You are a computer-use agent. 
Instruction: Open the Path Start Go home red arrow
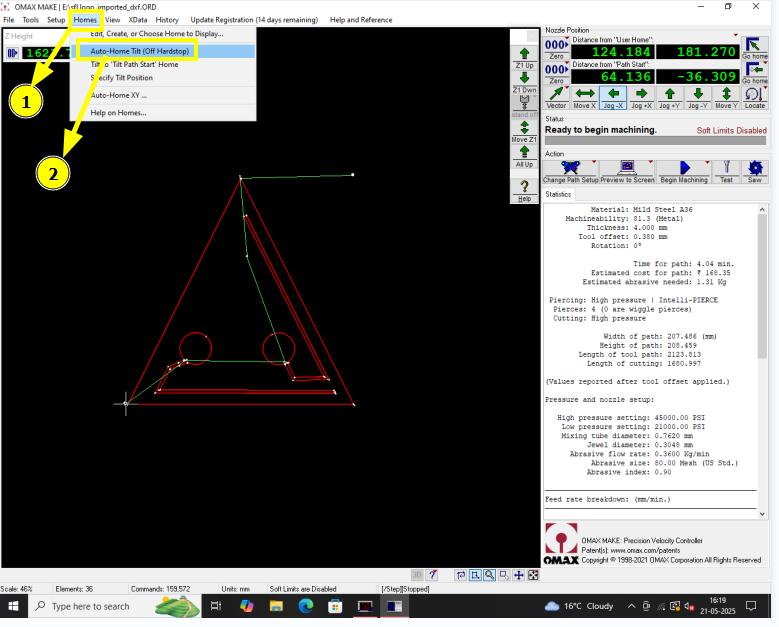[x=765, y=64]
